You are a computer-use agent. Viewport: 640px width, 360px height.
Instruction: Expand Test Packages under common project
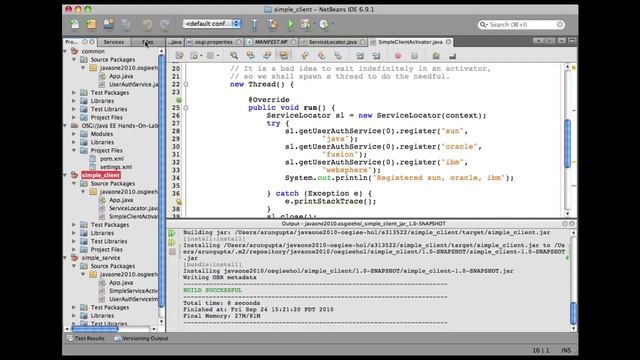pos(74,93)
